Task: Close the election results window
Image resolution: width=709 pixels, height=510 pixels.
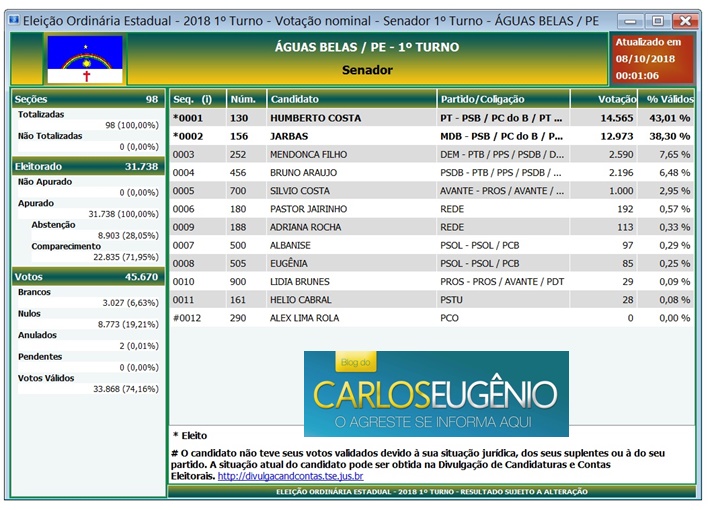Action: click(685, 21)
